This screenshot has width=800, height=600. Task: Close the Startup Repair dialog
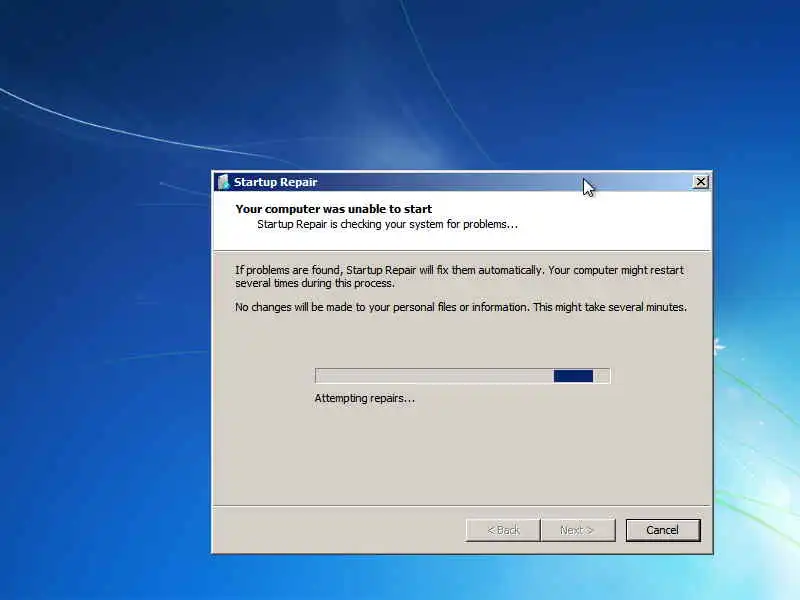tap(701, 182)
